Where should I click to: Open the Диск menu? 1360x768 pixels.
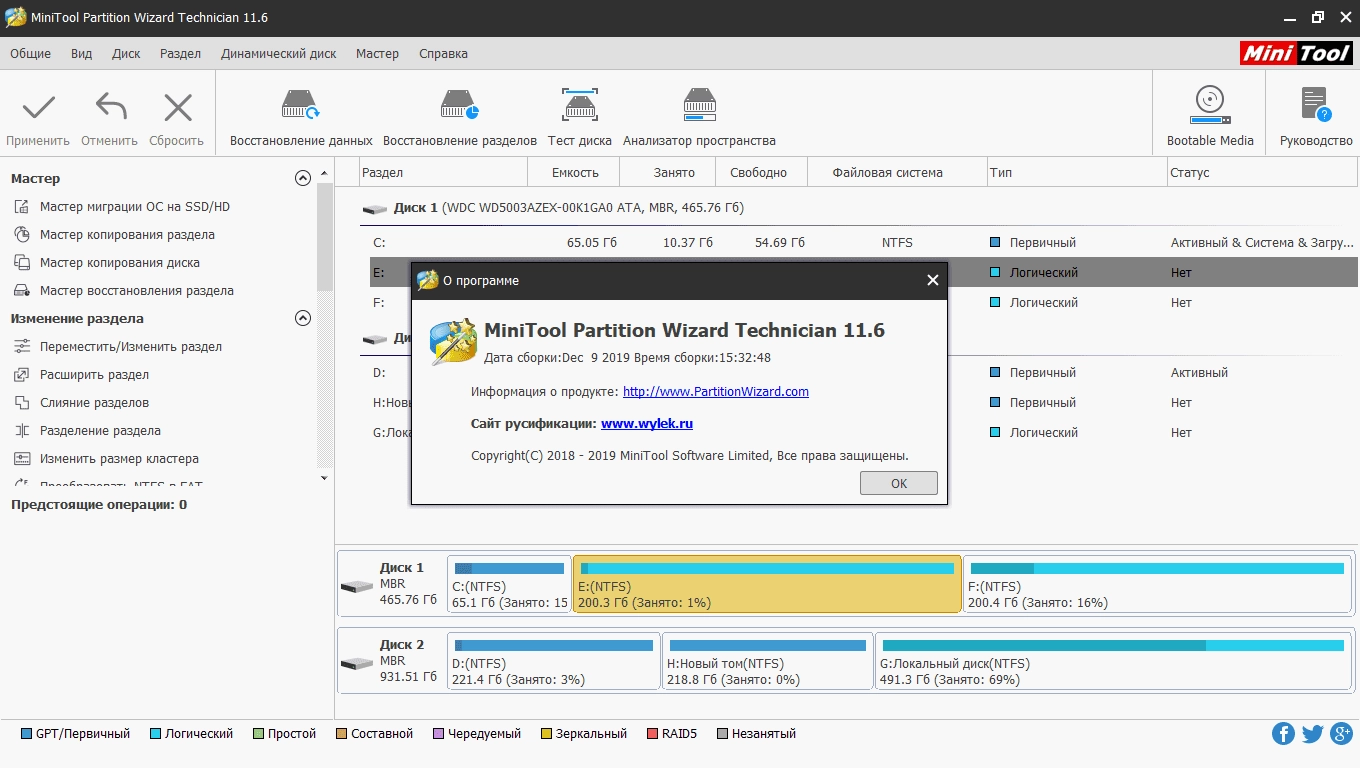tap(126, 54)
